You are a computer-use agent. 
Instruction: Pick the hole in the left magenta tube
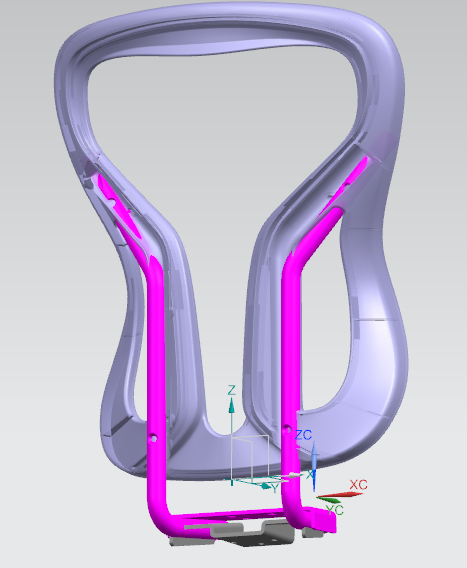coord(154,439)
